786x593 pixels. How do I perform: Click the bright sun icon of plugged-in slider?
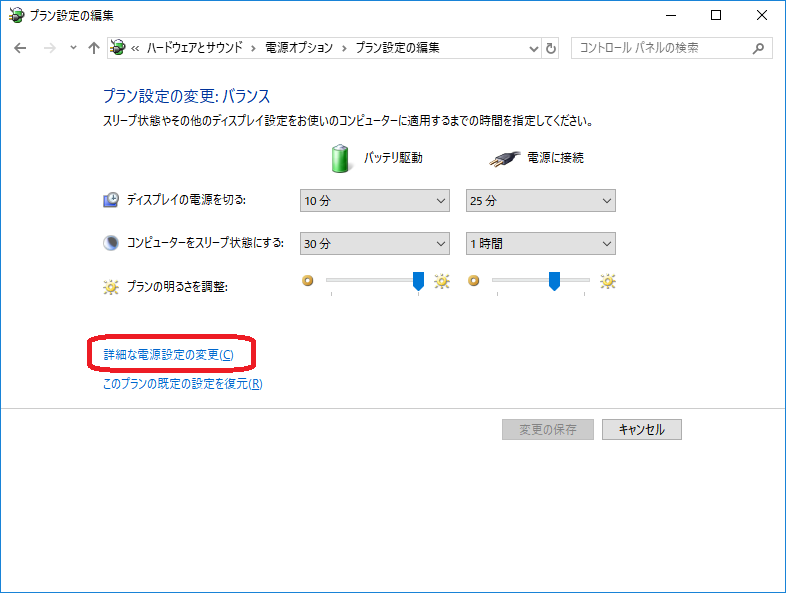coord(608,281)
